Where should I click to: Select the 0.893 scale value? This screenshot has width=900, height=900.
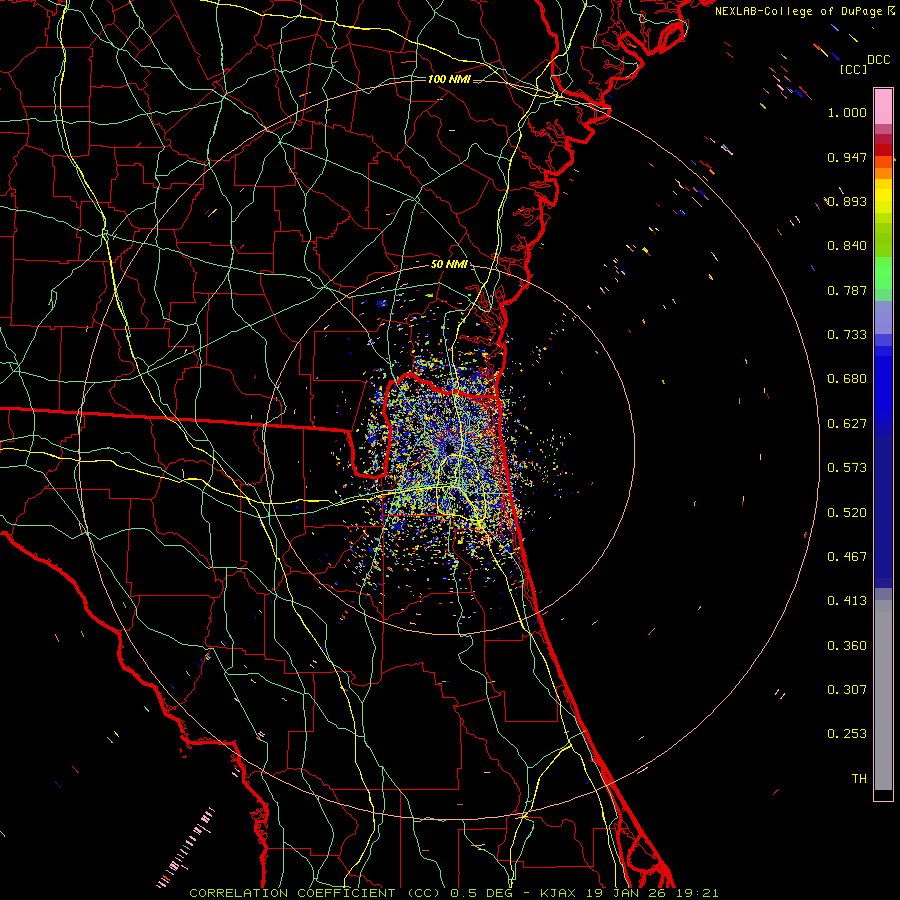(x=847, y=201)
